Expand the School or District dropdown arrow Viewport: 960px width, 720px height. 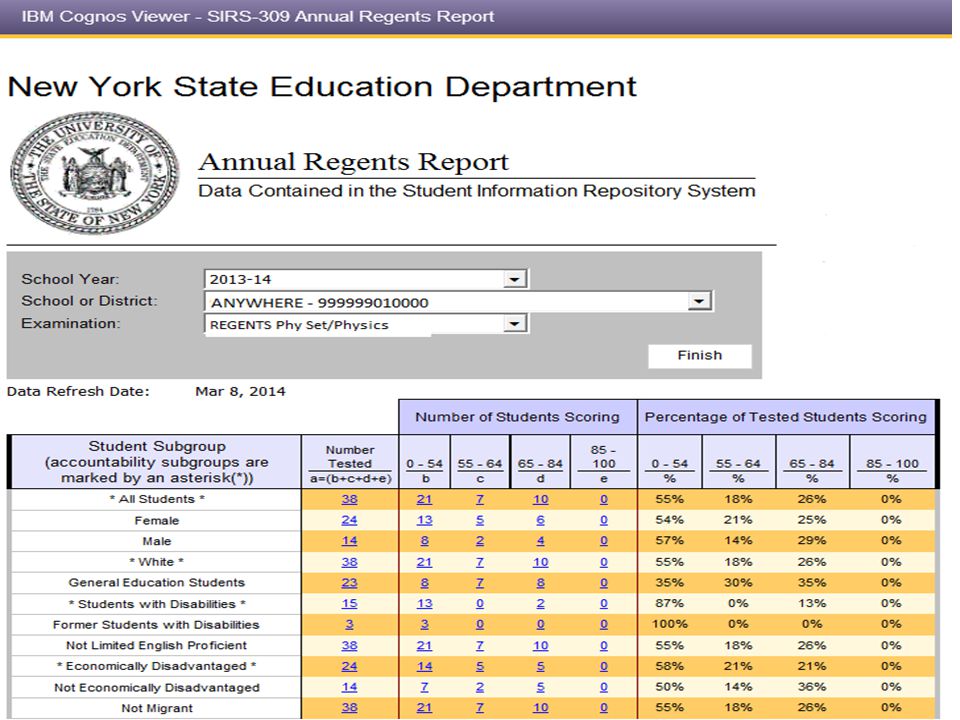coord(699,301)
